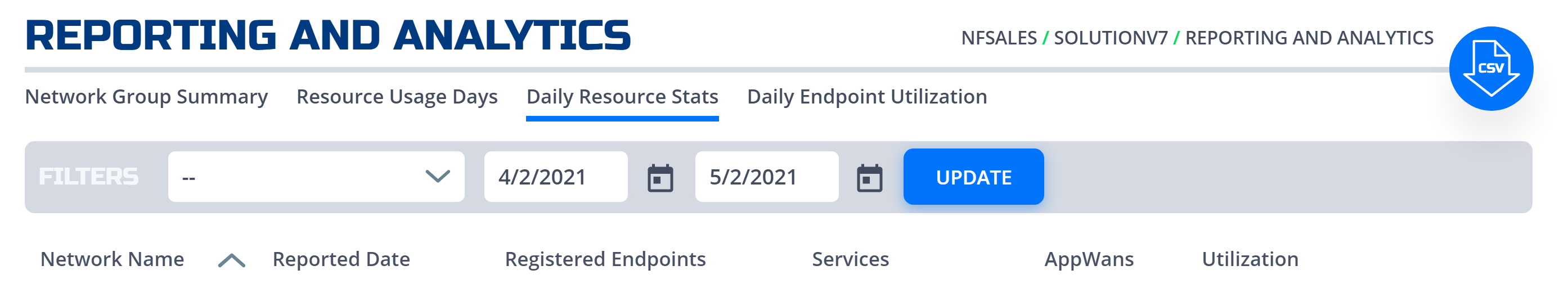Screen dimensions: 1568x297
Task: Sort by the Services column header
Action: pos(850,259)
